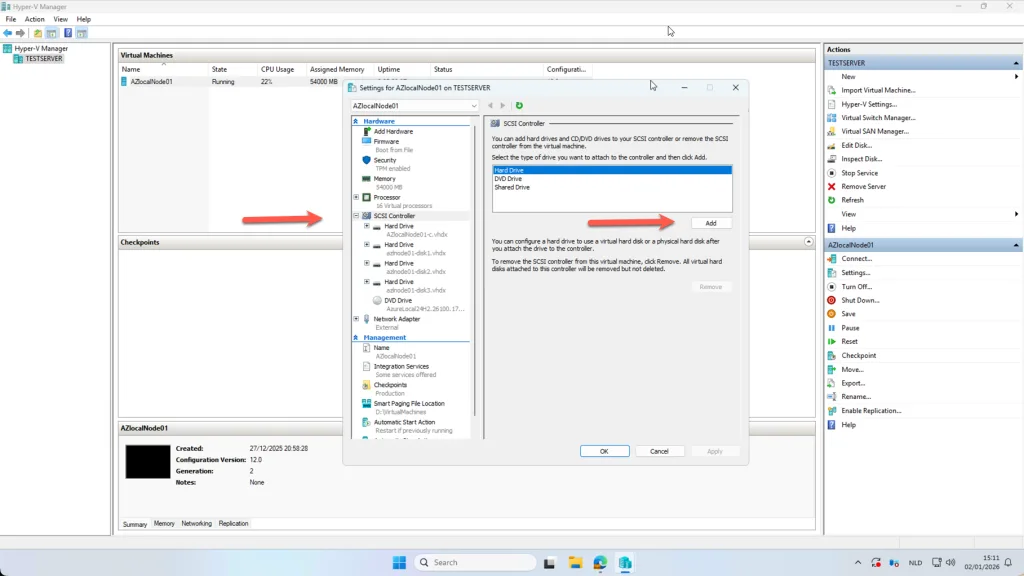Expand the Network Adapter tree node
The image size is (1024, 576).
(x=356, y=319)
